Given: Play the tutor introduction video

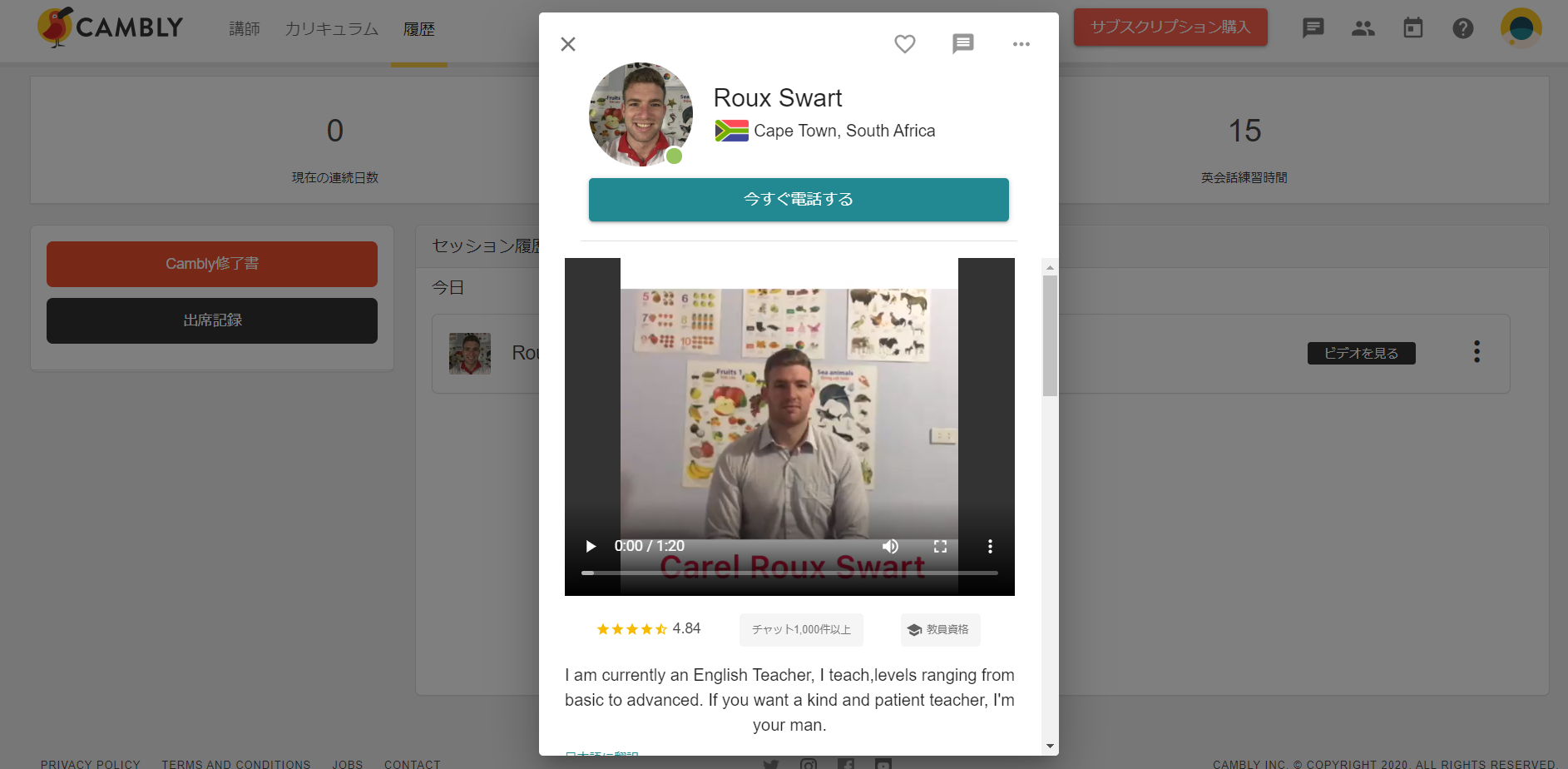Looking at the screenshot, I should pos(591,547).
